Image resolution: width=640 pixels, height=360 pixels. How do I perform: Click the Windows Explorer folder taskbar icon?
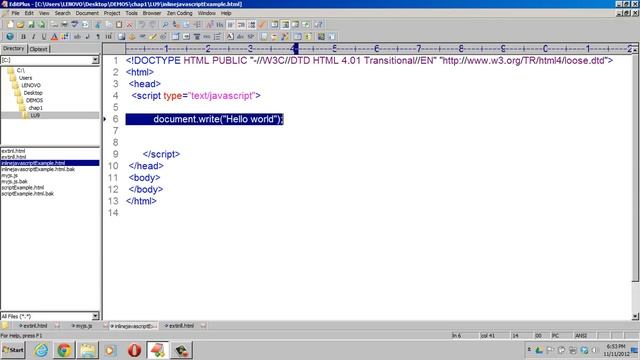[87, 350]
